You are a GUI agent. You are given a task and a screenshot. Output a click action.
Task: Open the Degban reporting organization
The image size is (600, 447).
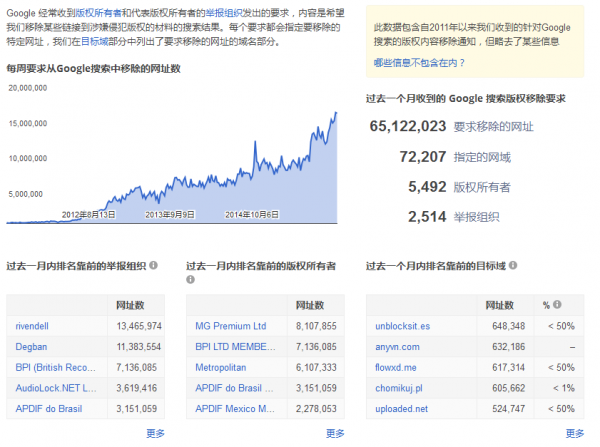(31, 347)
